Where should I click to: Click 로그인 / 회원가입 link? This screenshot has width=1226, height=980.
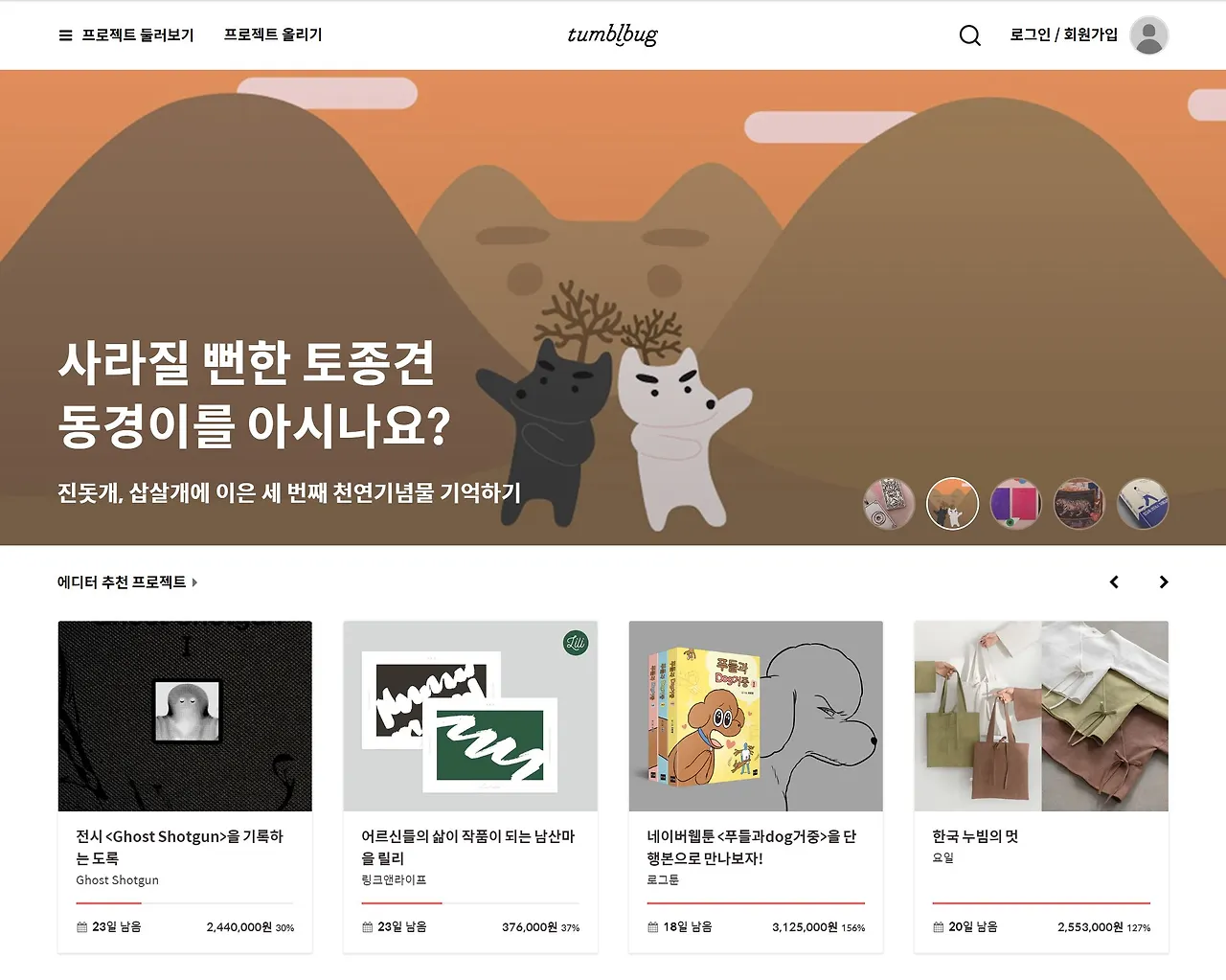pyautogui.click(x=1063, y=34)
